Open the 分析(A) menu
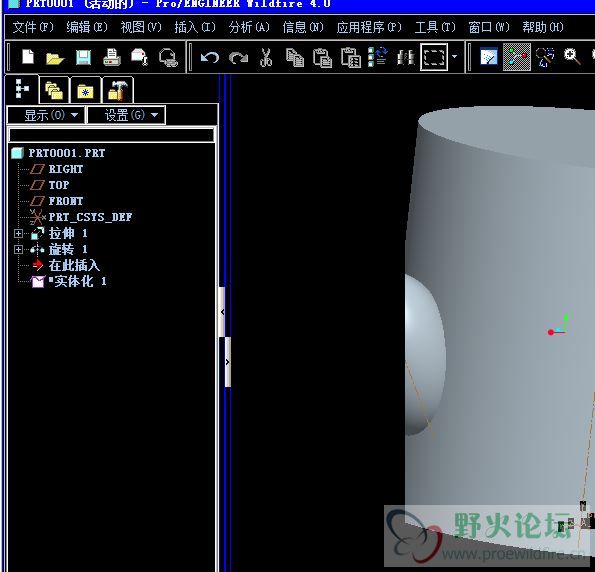 coord(249,27)
